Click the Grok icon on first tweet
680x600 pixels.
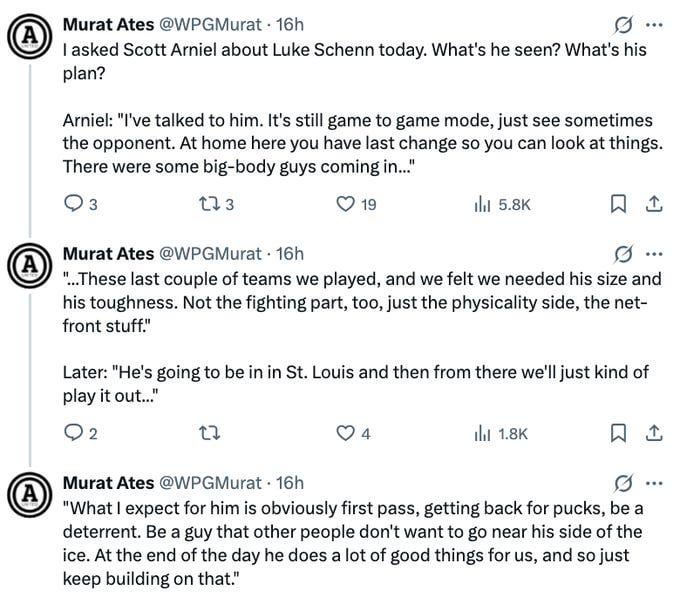625,24
